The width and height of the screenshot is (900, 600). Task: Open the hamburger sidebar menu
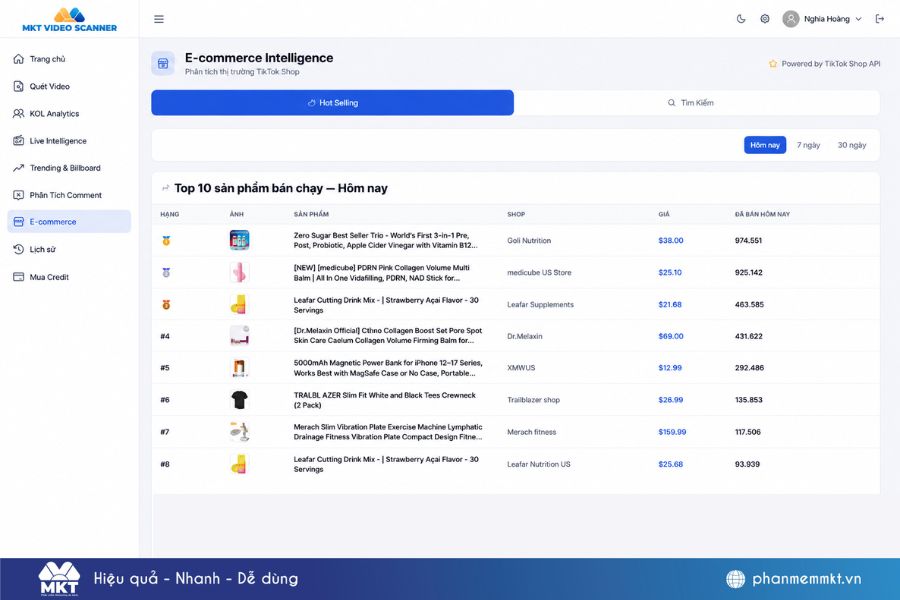point(159,19)
